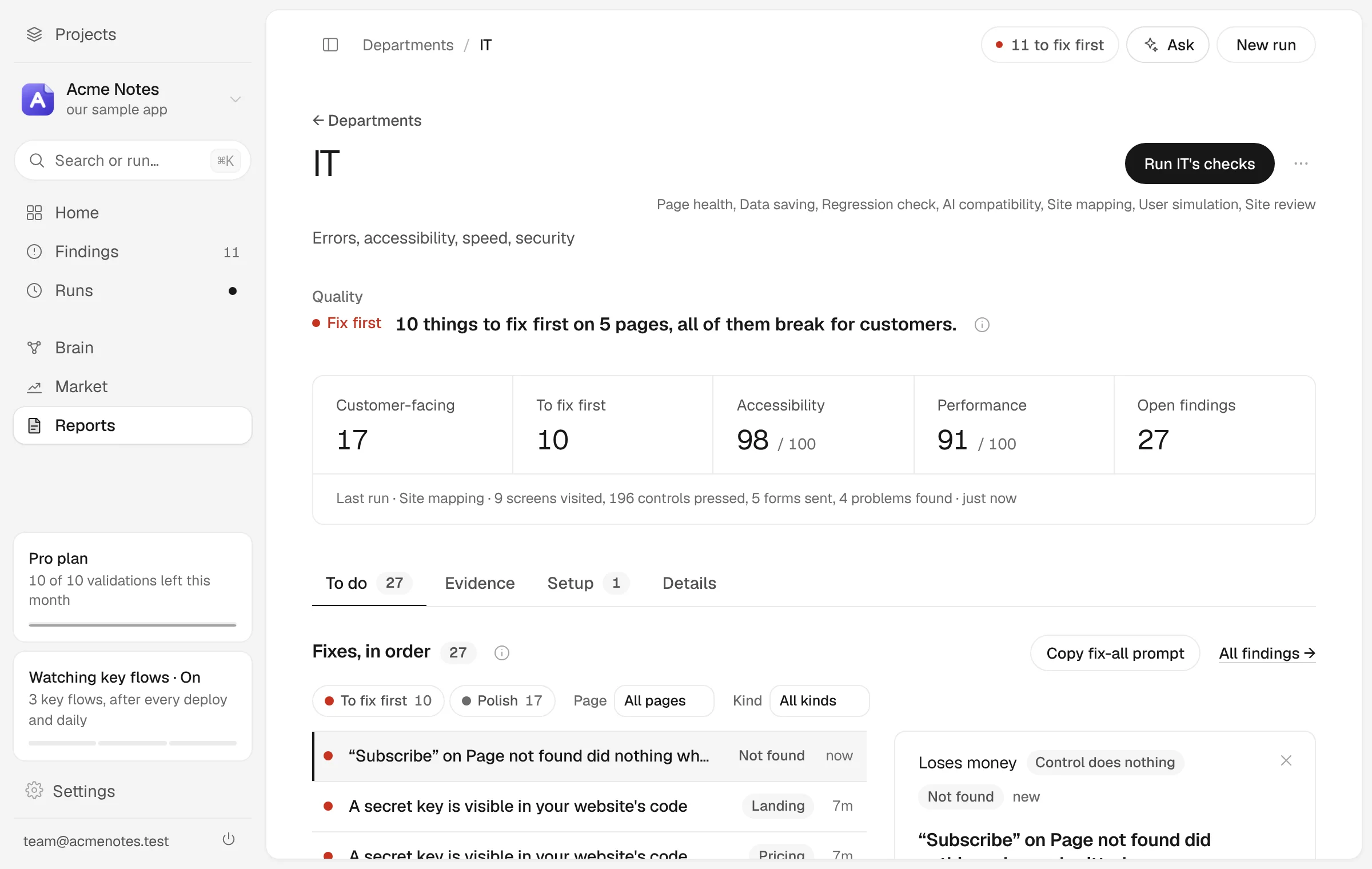Image resolution: width=1372 pixels, height=869 pixels.
Task: Open the three-dot more options menu
Action: pos(1301,164)
